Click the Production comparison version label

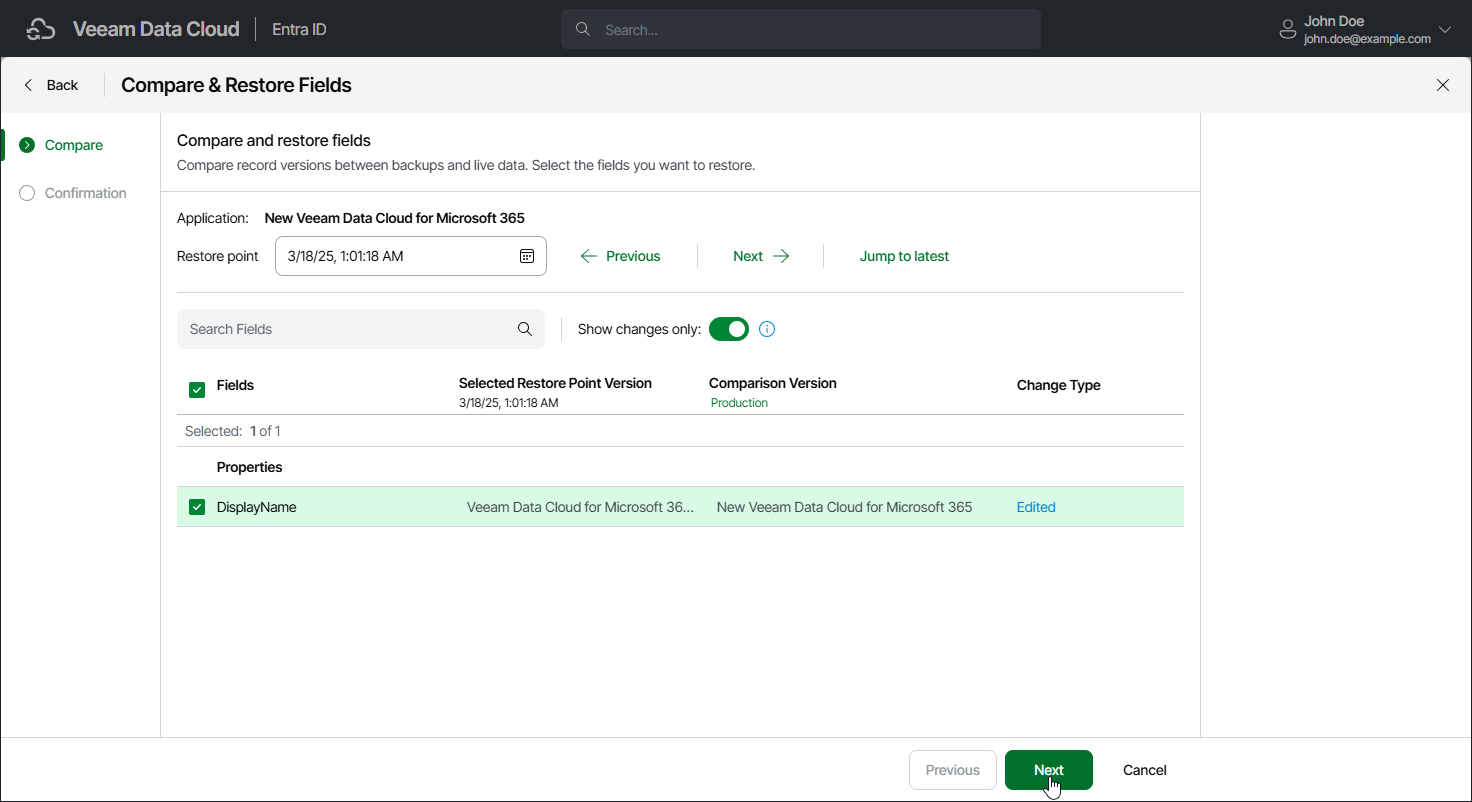point(739,403)
